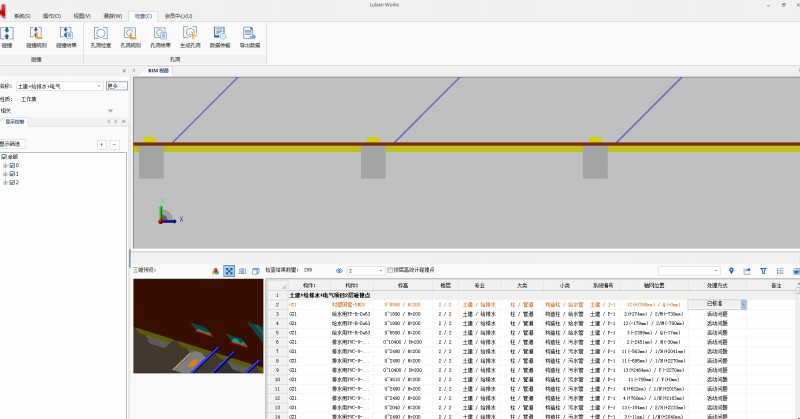The image size is (800, 419).
Task: Click the 显示筛选 button
Action: coord(10,144)
